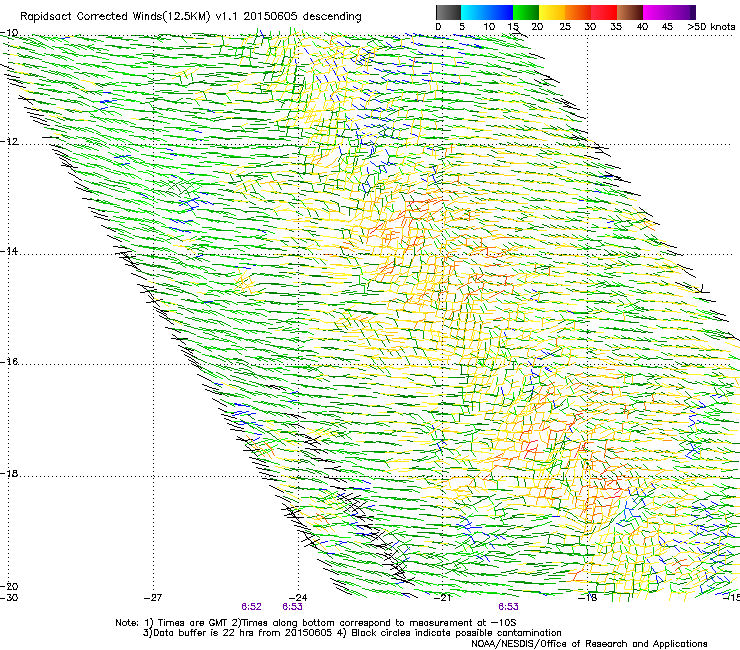Image resolution: width=740 pixels, height=650 pixels.
Task: Pick the orange 25–30 knots legend segment
Action: (x=578, y=12)
